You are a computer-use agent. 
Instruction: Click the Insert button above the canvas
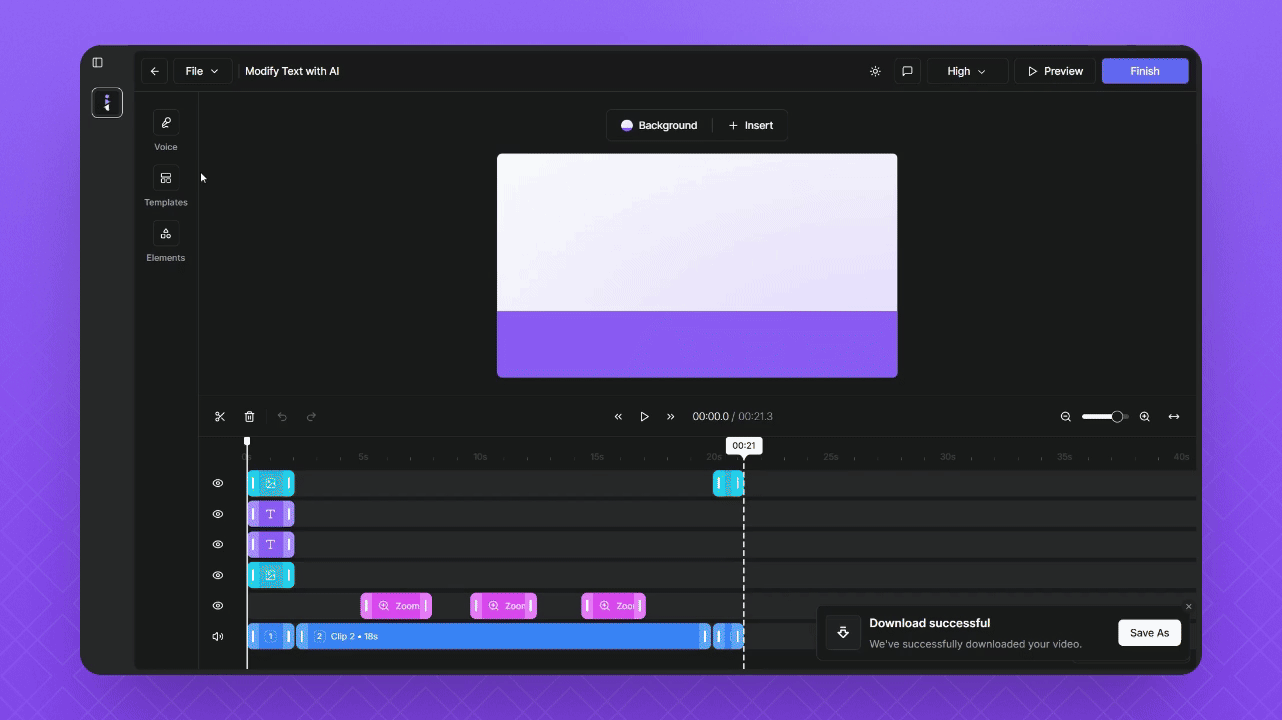tap(751, 125)
